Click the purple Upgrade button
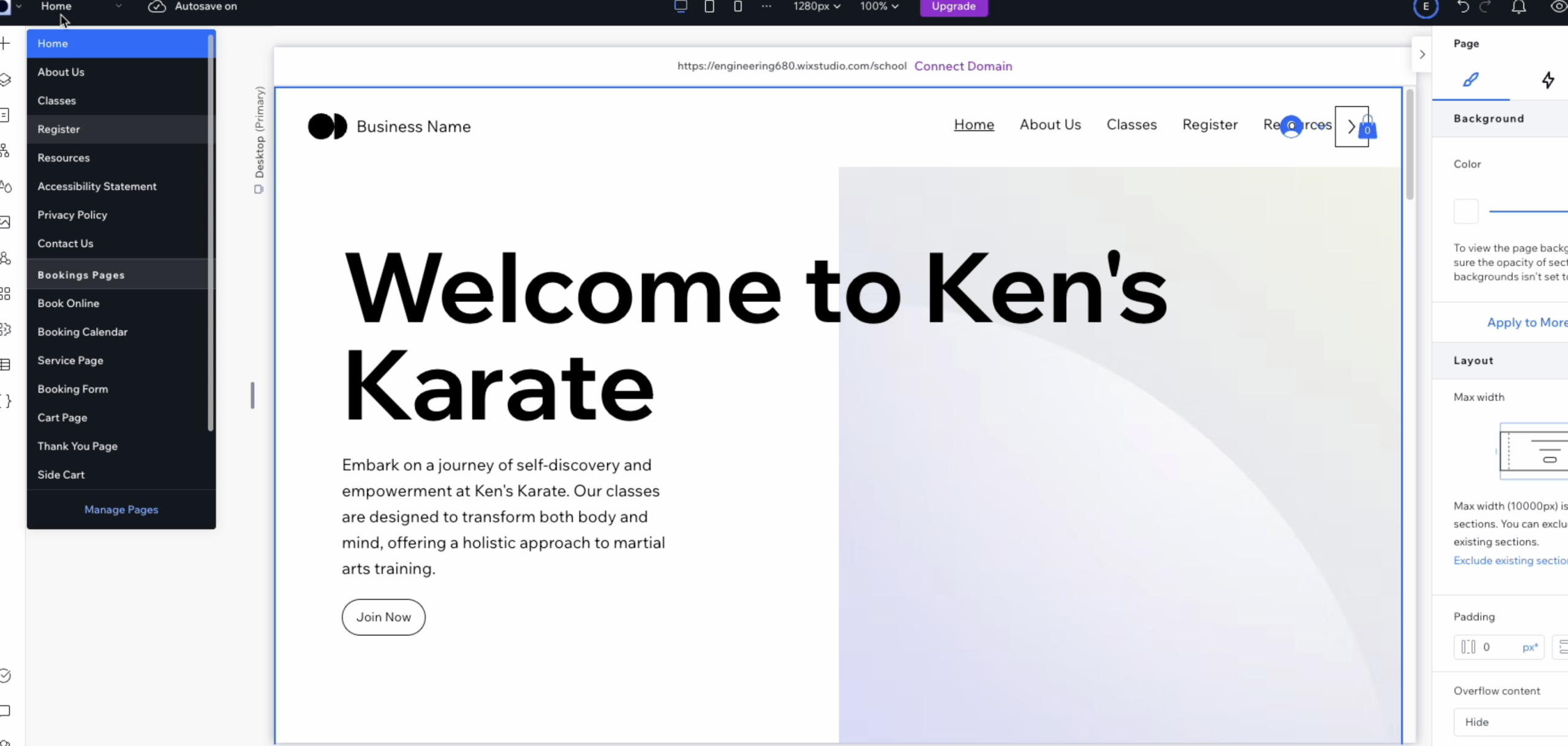Screen dimensions: 1568x746 (x=954, y=7)
